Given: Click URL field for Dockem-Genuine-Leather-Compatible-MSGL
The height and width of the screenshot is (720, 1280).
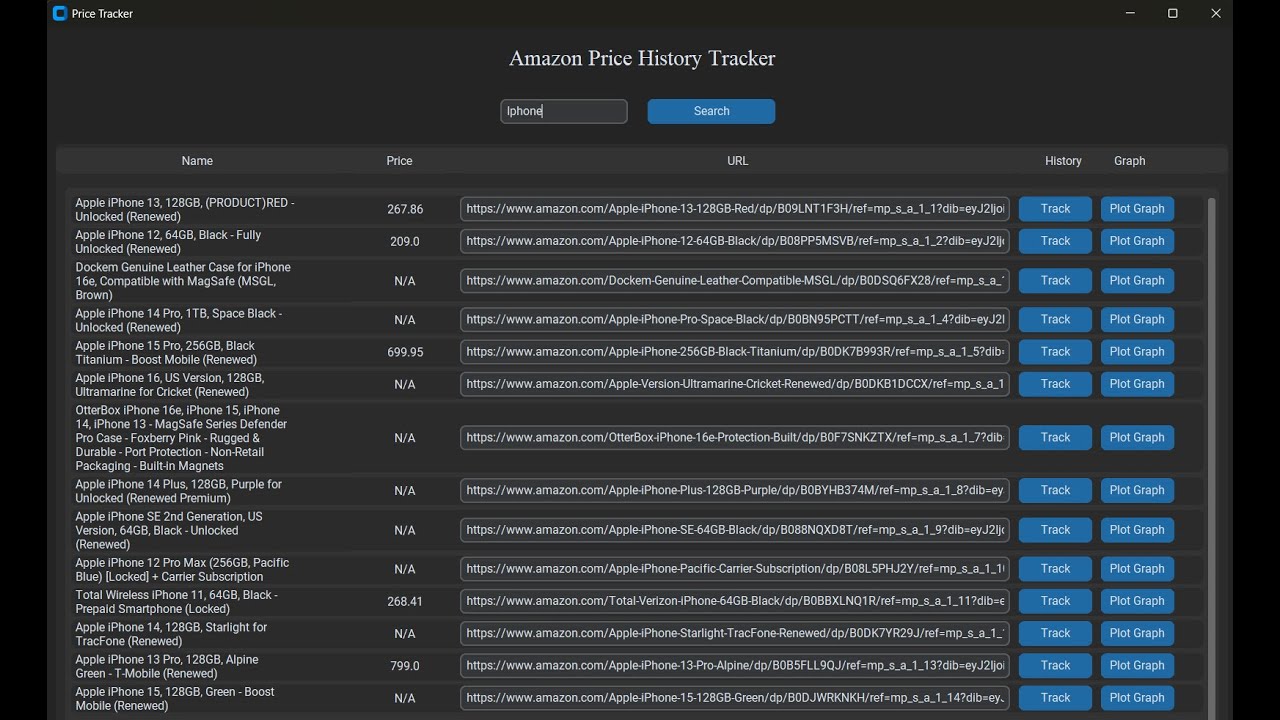Looking at the screenshot, I should click(734, 281).
